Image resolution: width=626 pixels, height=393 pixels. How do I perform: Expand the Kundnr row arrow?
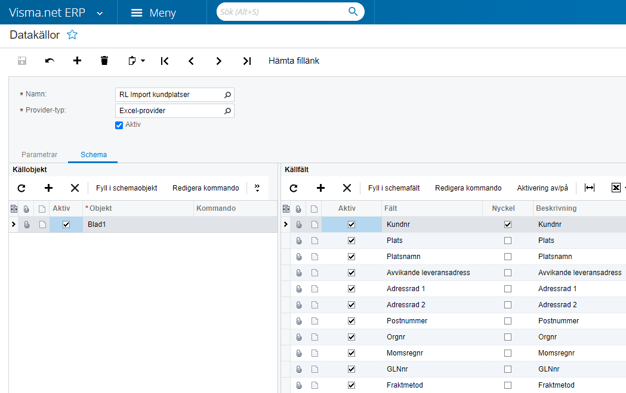[285, 224]
